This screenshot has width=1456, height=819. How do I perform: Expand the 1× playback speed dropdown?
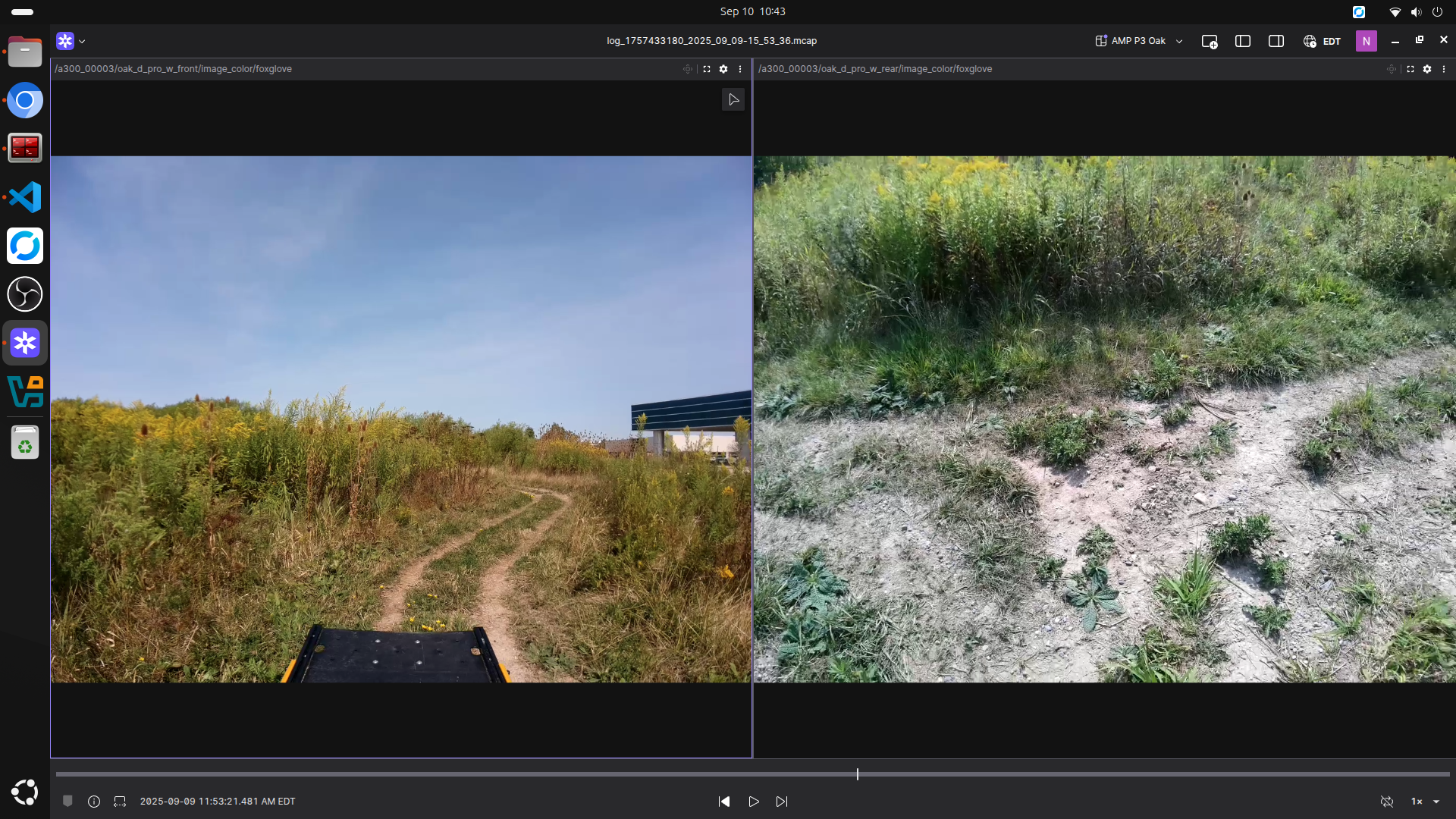pos(1424,802)
